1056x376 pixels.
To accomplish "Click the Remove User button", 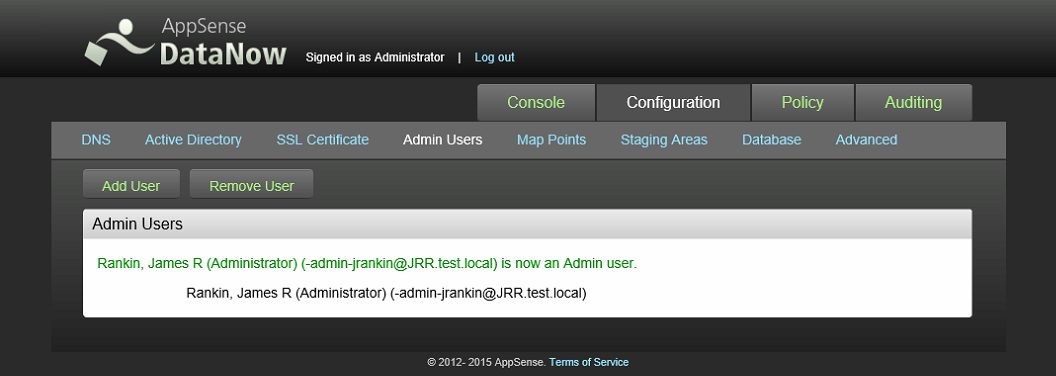I will tap(251, 184).
